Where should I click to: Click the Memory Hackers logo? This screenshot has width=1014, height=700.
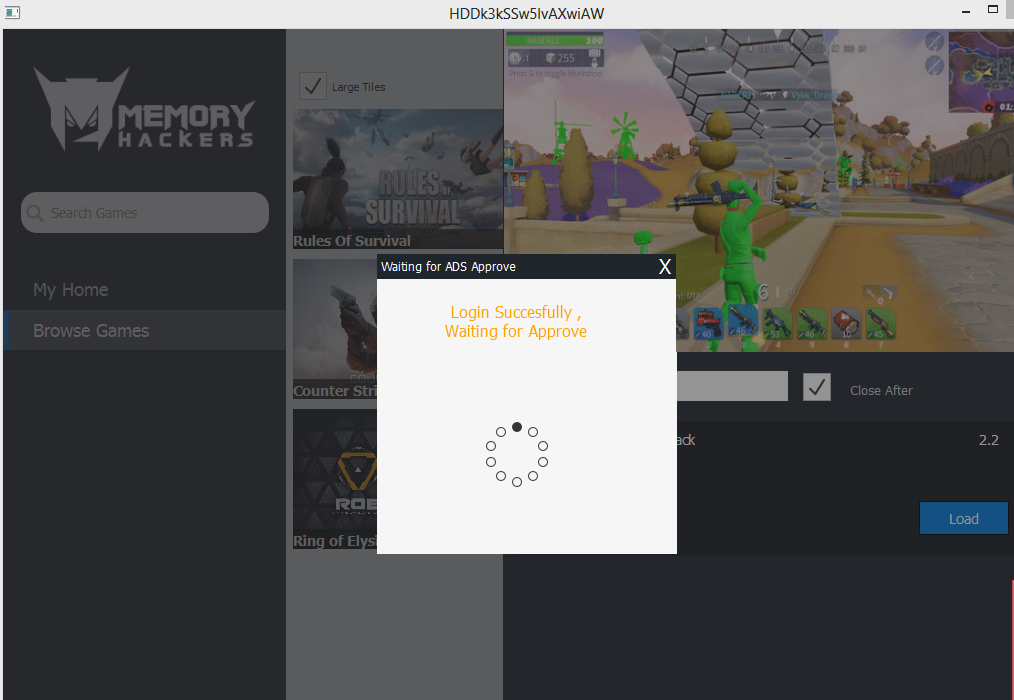[x=145, y=109]
